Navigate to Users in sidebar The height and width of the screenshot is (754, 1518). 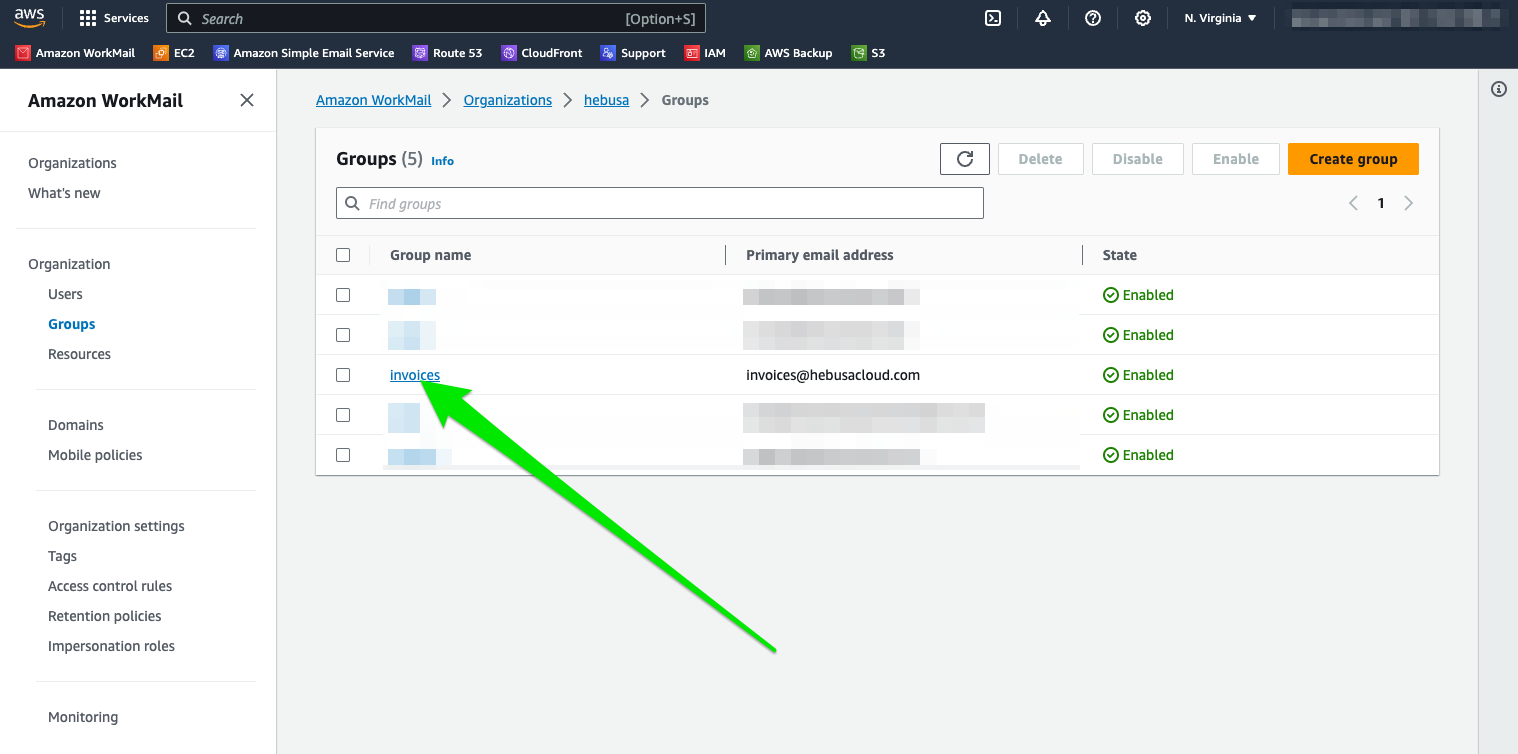[65, 294]
